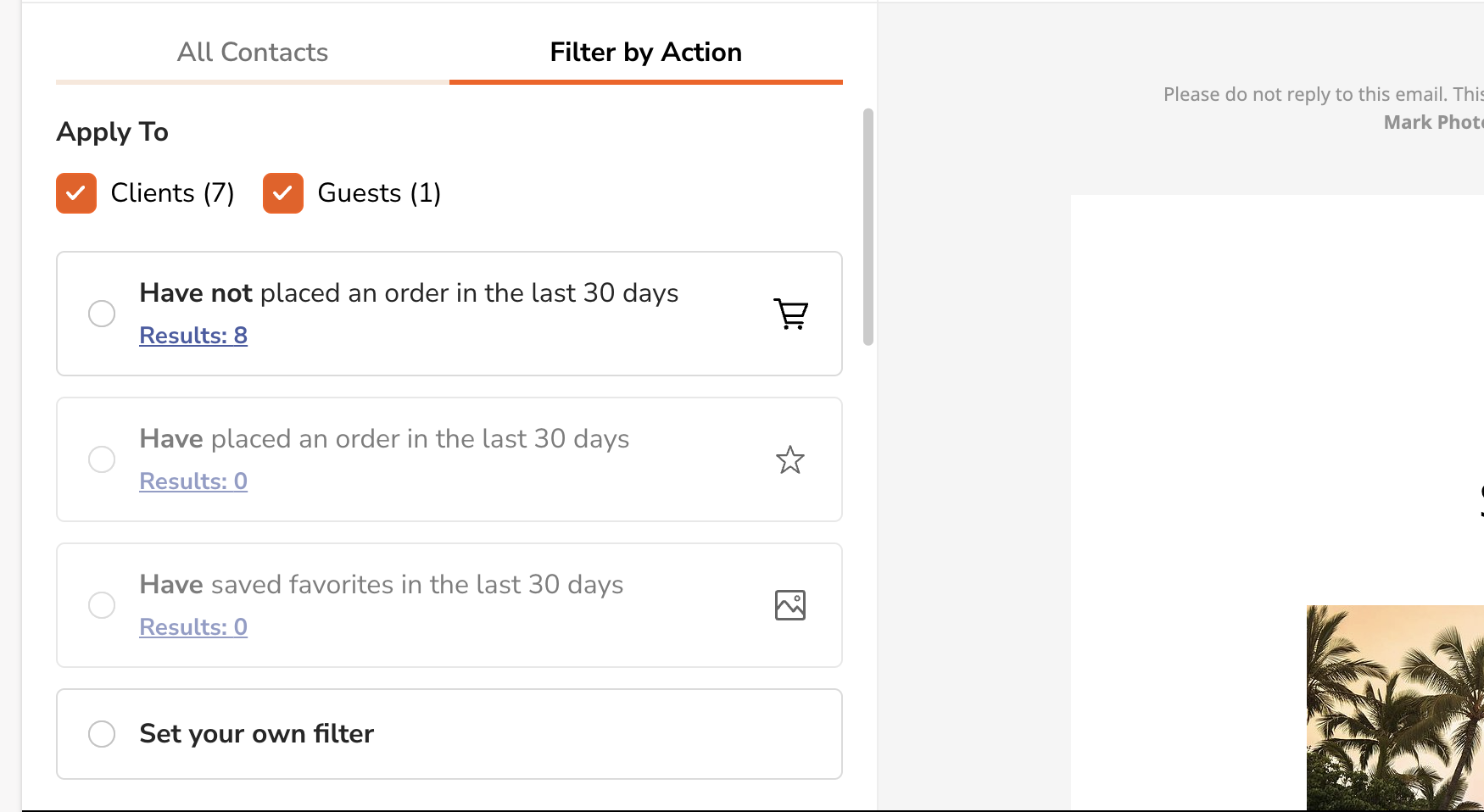Viewport: 1484px width, 812px height.
Task: Click the image icon next to saved favorites filter
Action: coord(789,604)
